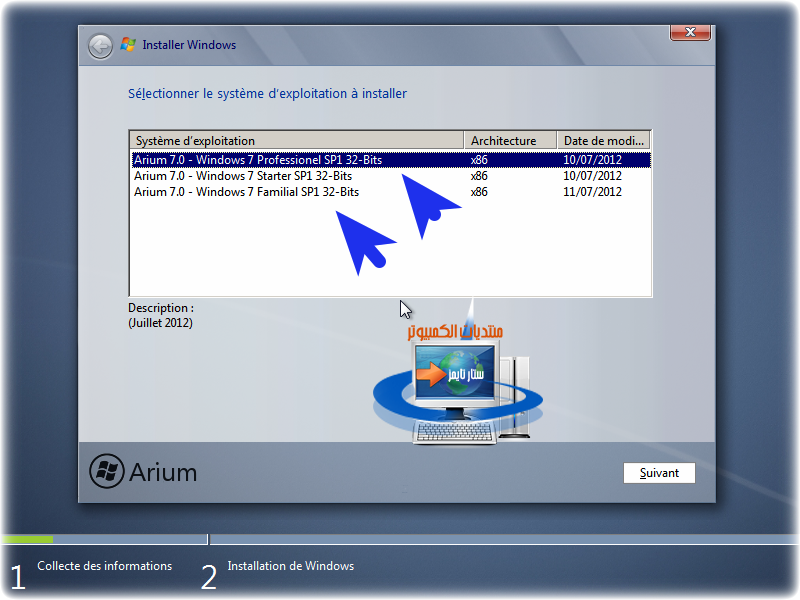
Task: Sort by Architecture column header
Action: click(x=510, y=140)
